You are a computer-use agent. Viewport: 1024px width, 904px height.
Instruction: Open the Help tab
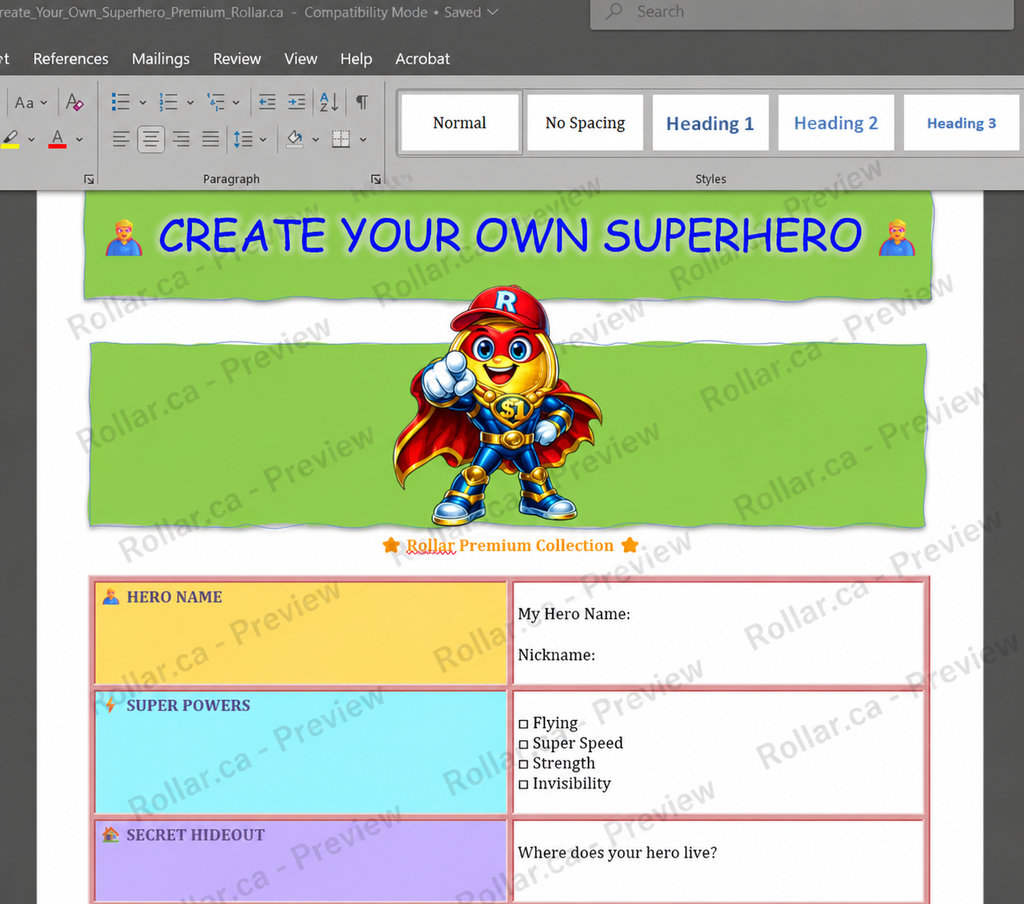click(356, 59)
